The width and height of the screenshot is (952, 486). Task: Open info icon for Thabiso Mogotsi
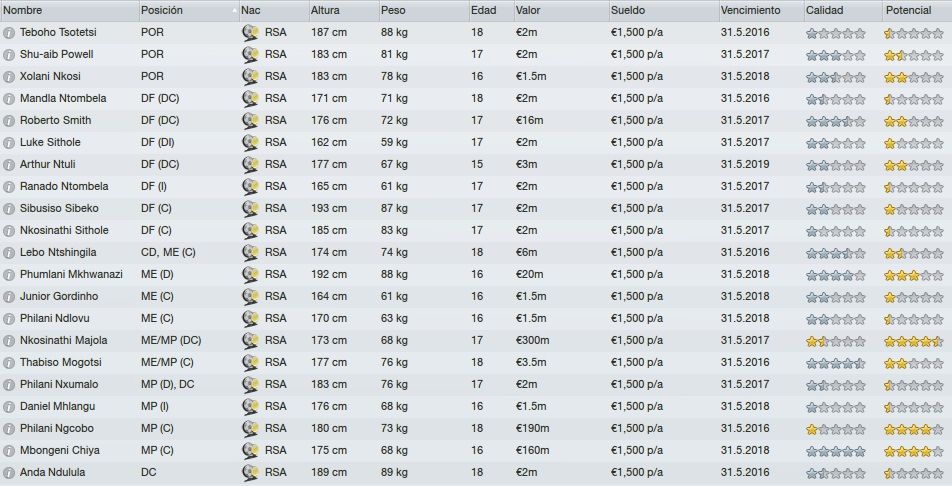click(8, 363)
